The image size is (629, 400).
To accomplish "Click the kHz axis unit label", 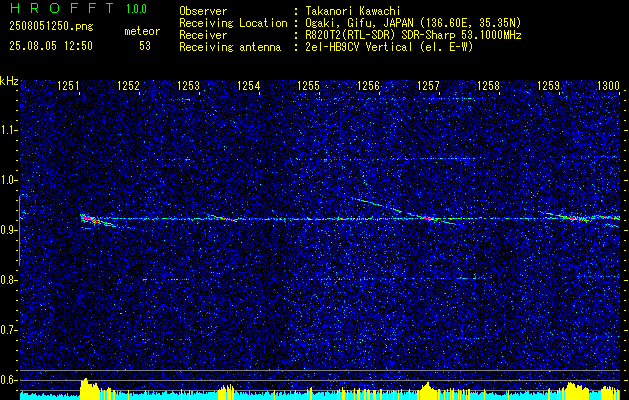I will coord(9,81).
